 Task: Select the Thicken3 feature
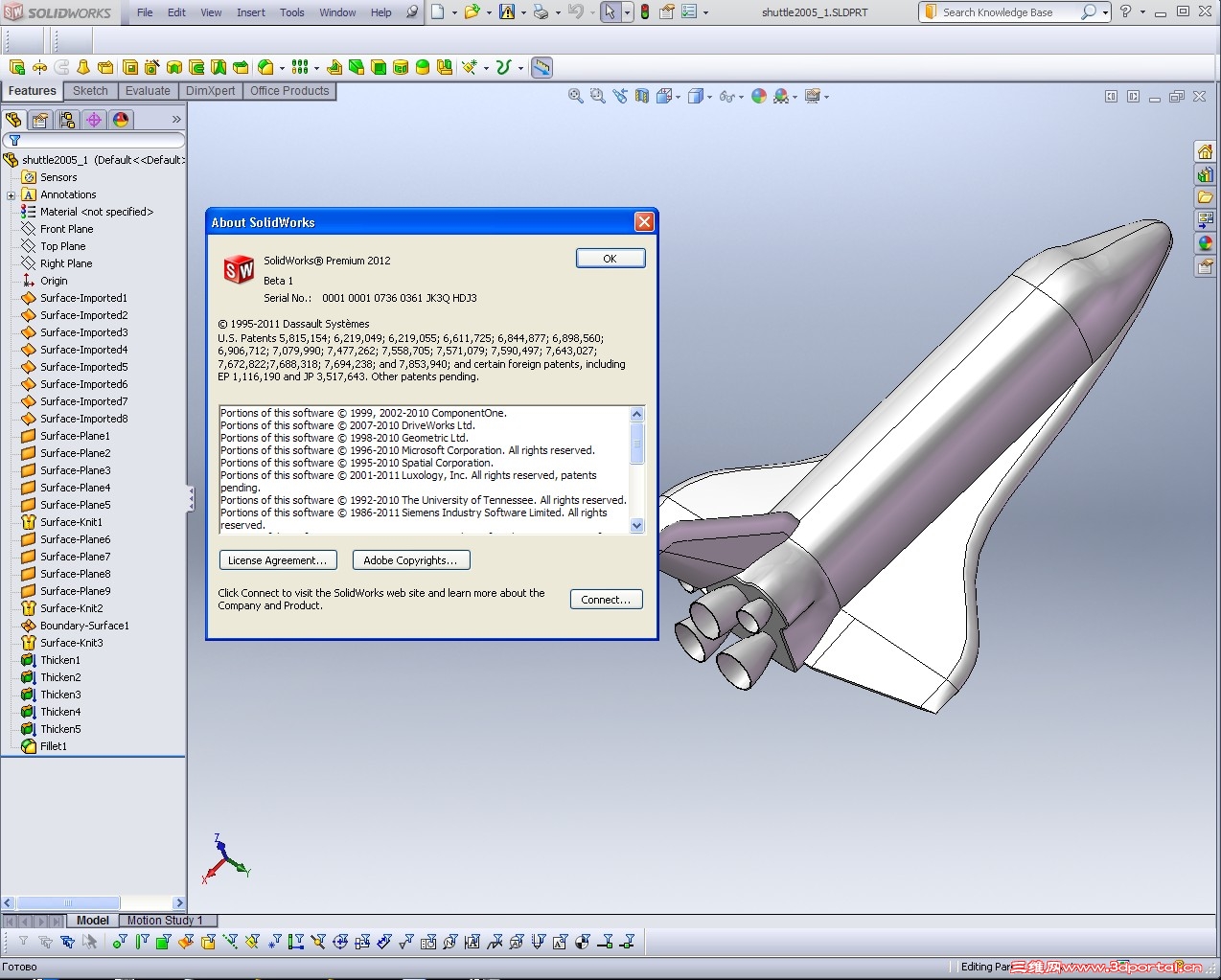tap(59, 694)
